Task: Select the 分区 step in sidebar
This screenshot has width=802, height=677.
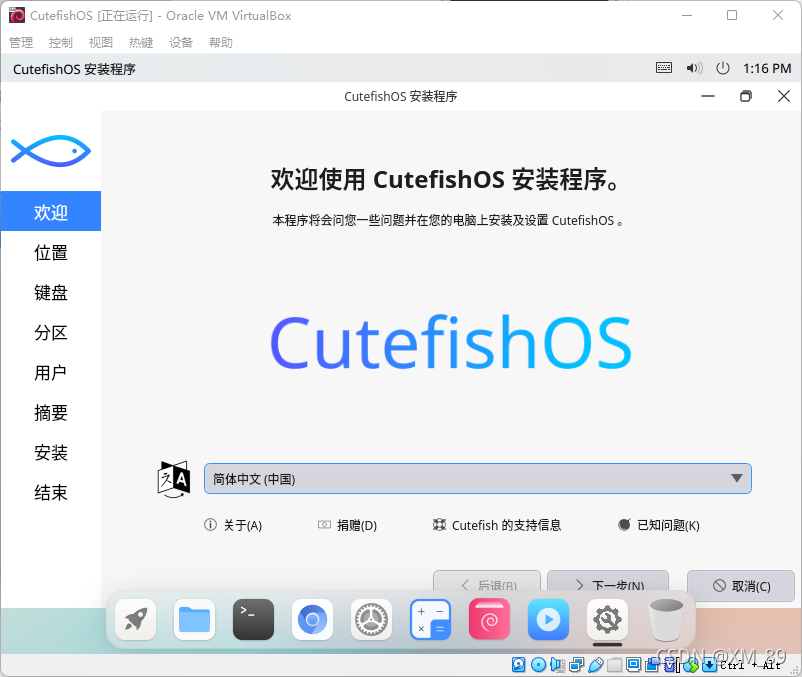Action: (x=51, y=332)
